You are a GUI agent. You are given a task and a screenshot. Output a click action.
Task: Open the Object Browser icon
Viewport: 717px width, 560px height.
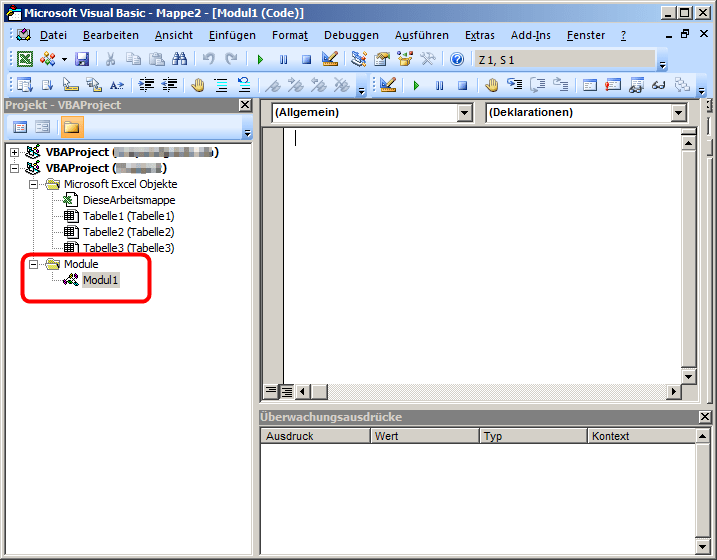click(x=405, y=59)
